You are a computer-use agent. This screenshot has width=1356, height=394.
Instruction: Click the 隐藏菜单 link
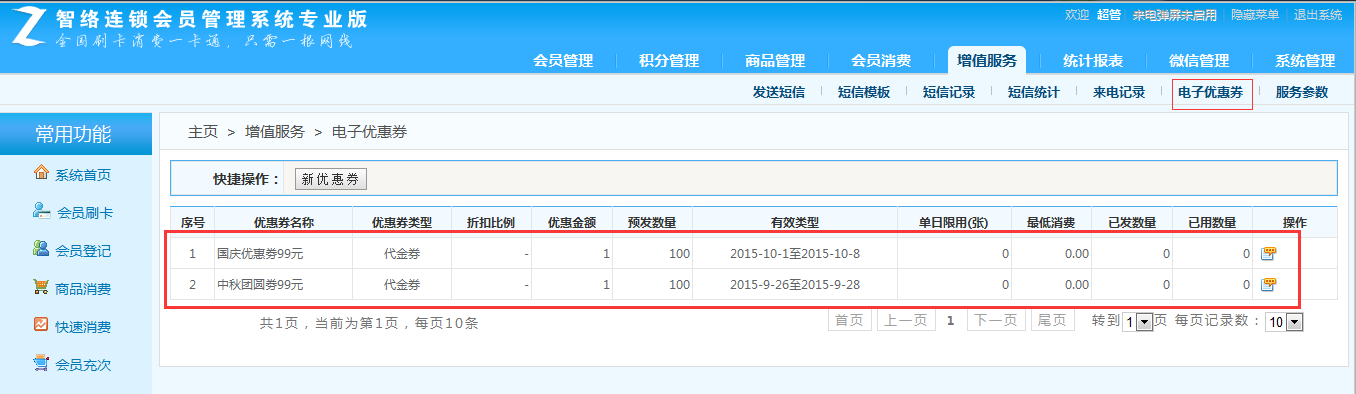(x=1255, y=15)
